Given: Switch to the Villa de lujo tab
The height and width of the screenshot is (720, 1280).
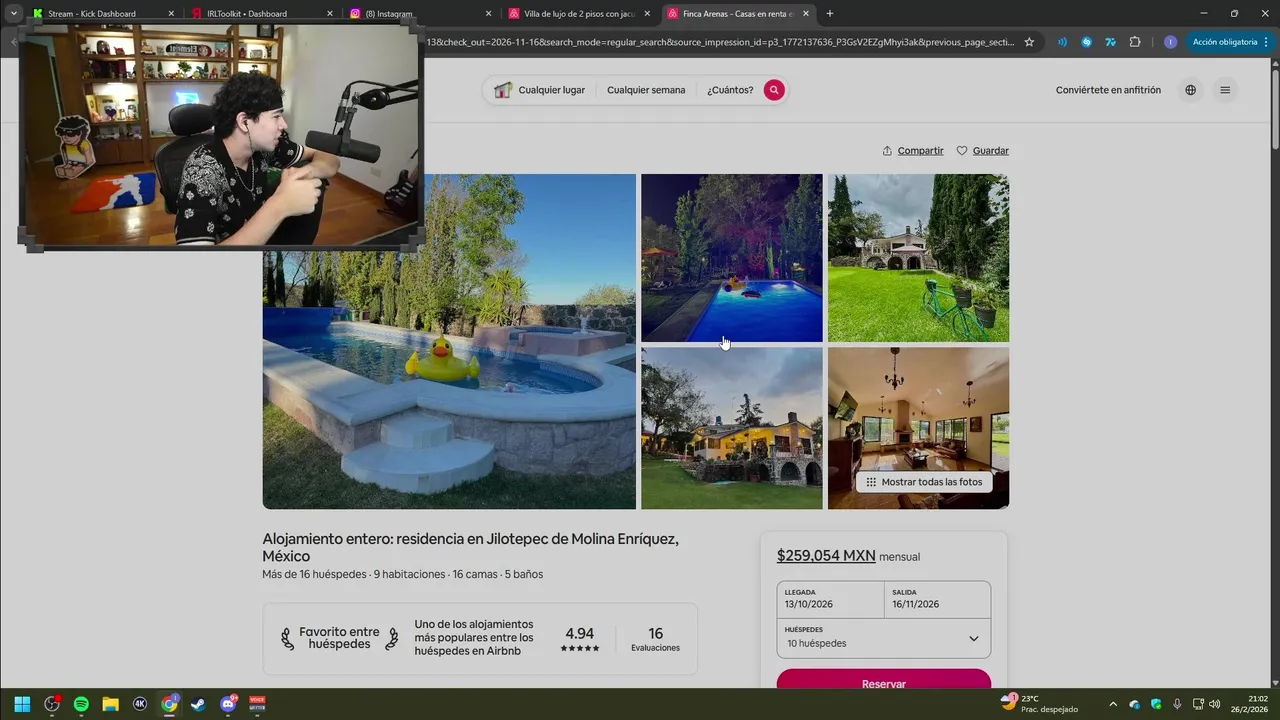Looking at the screenshot, I should [579, 14].
